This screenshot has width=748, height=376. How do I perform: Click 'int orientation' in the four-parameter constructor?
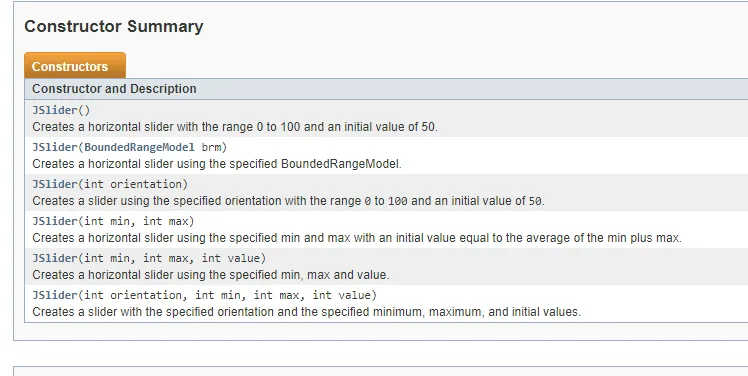pyautogui.click(x=133, y=295)
